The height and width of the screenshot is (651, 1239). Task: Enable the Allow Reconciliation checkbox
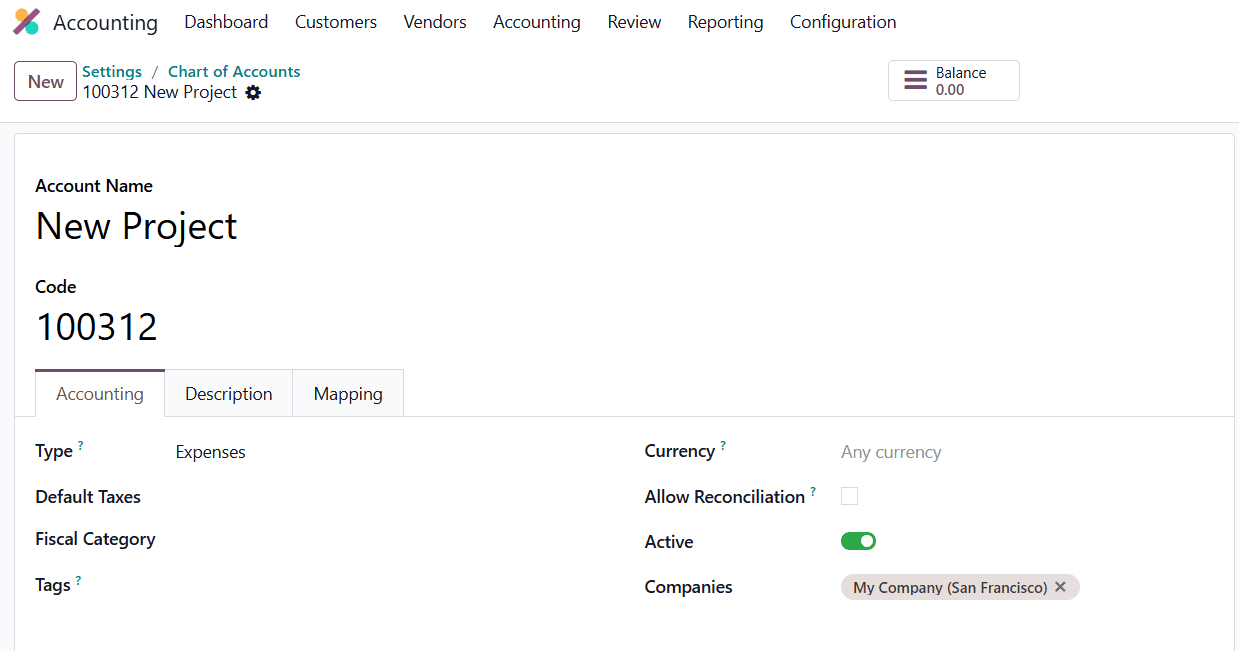coord(849,496)
